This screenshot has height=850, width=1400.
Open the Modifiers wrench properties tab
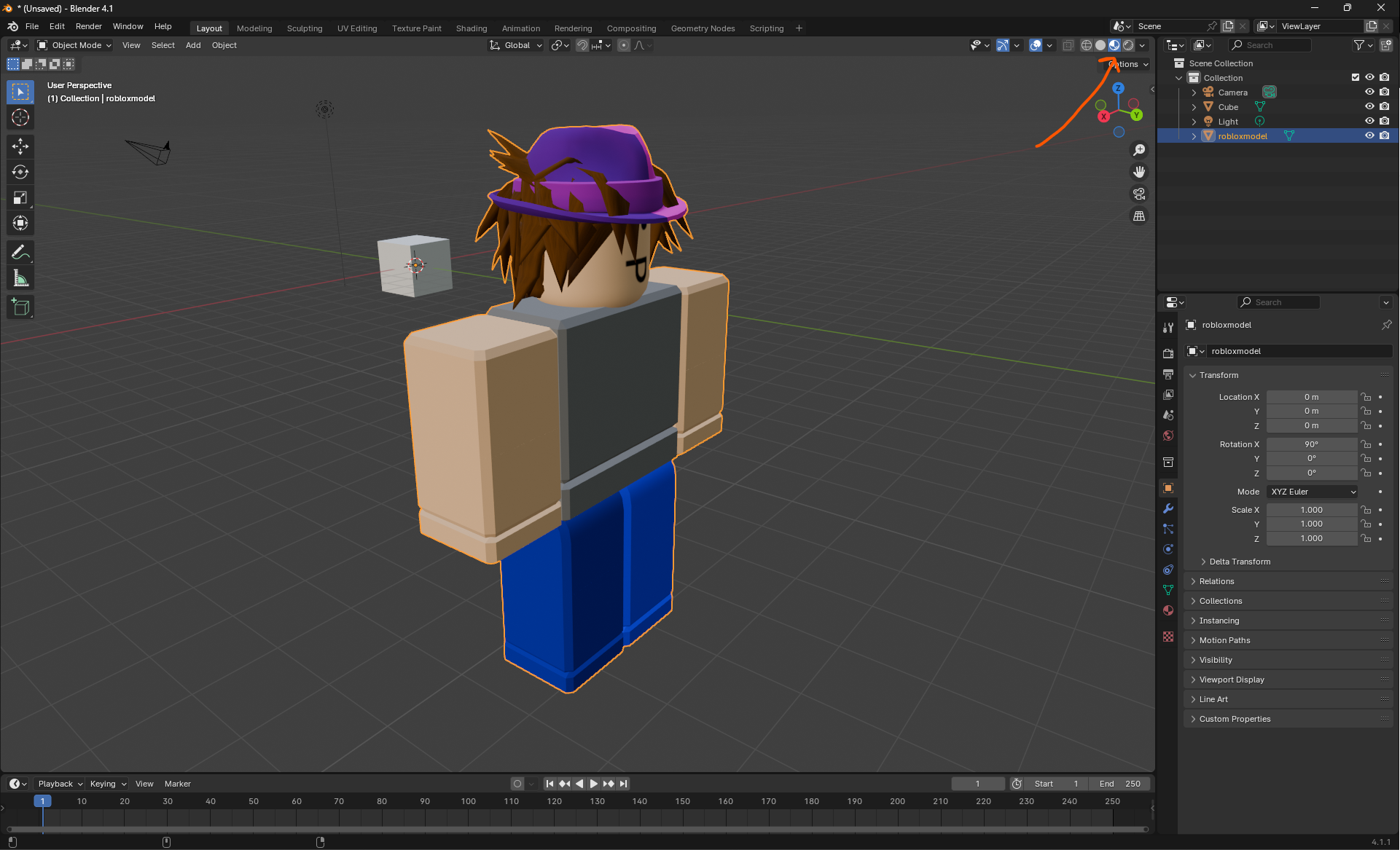pyautogui.click(x=1168, y=508)
